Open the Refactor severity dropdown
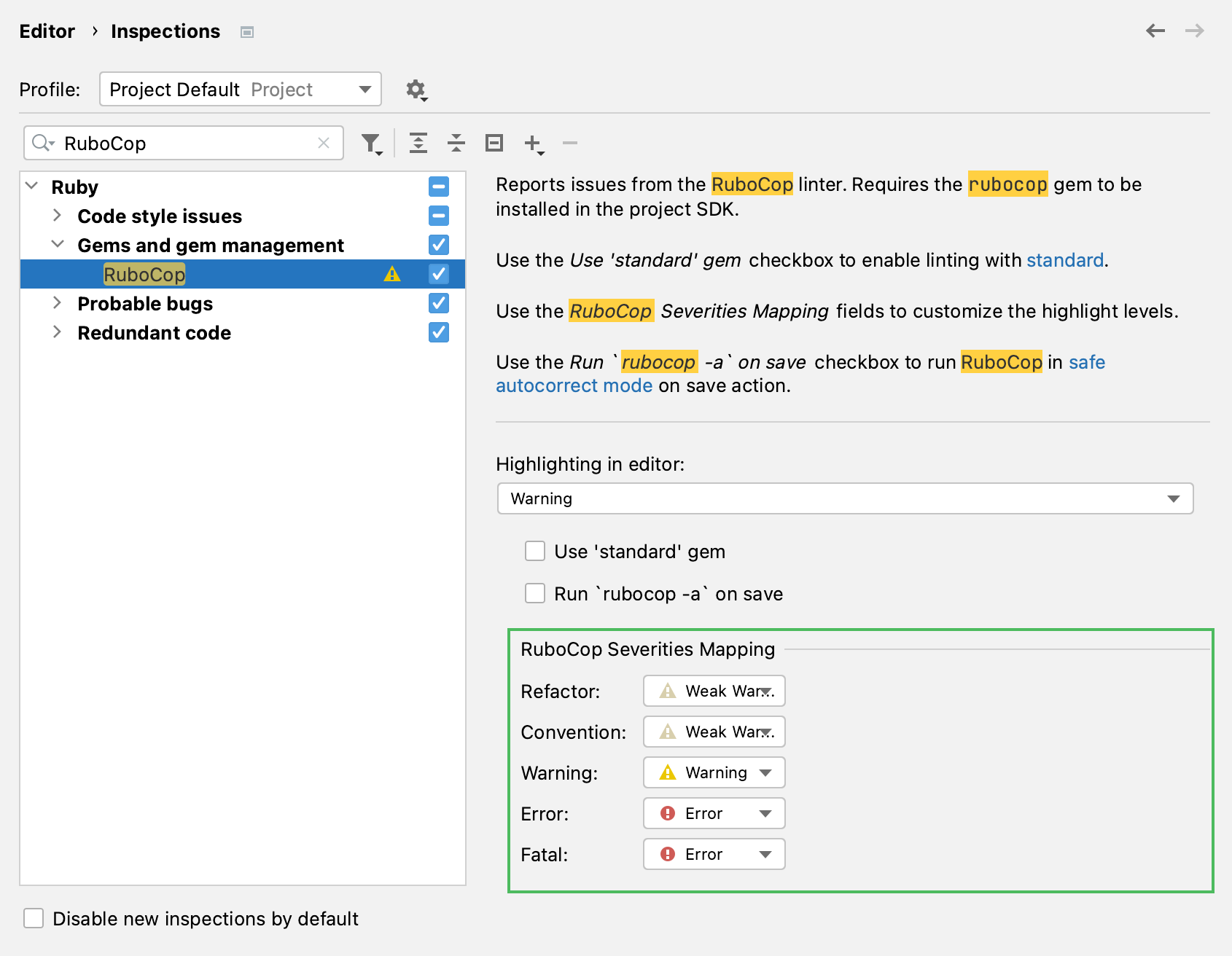This screenshot has height=956, width=1232. (x=714, y=691)
